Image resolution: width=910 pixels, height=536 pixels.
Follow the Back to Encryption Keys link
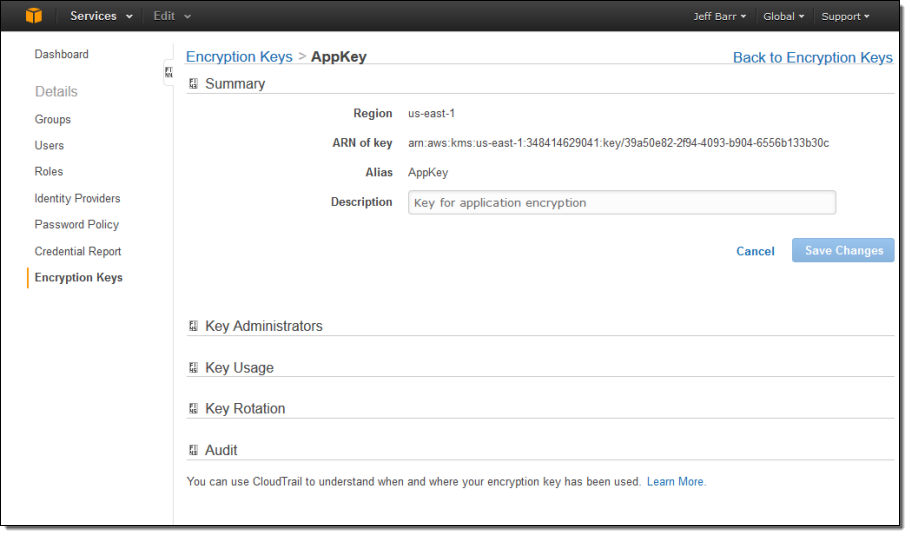point(812,57)
